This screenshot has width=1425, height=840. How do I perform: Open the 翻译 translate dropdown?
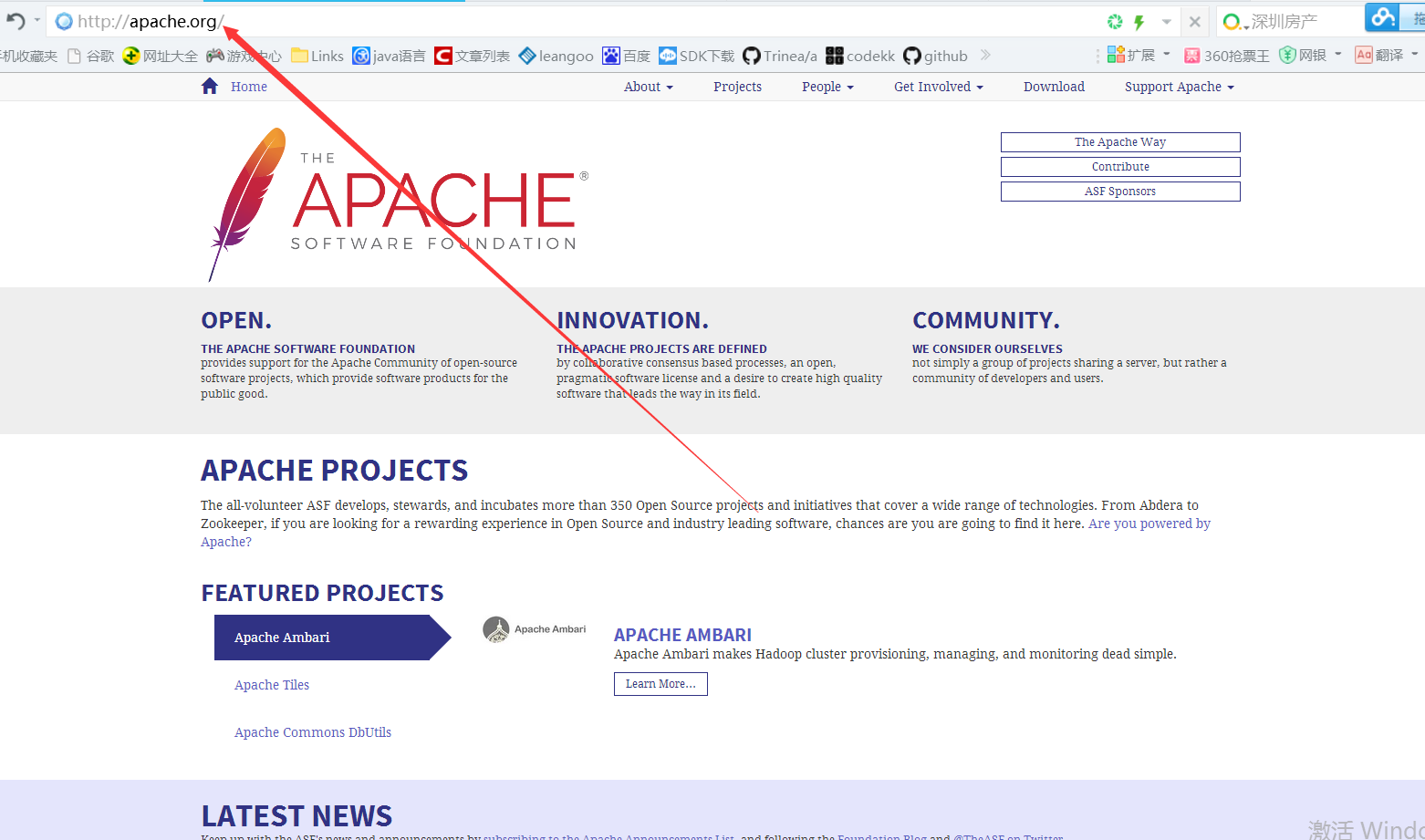point(1387,55)
